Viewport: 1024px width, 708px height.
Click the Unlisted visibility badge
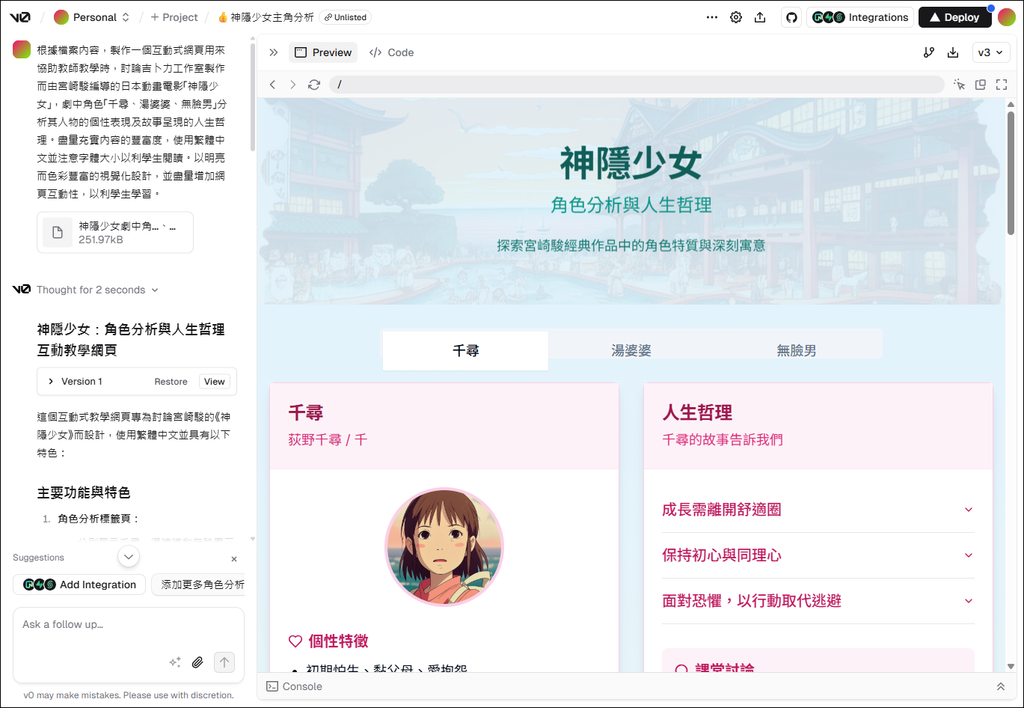pos(345,18)
